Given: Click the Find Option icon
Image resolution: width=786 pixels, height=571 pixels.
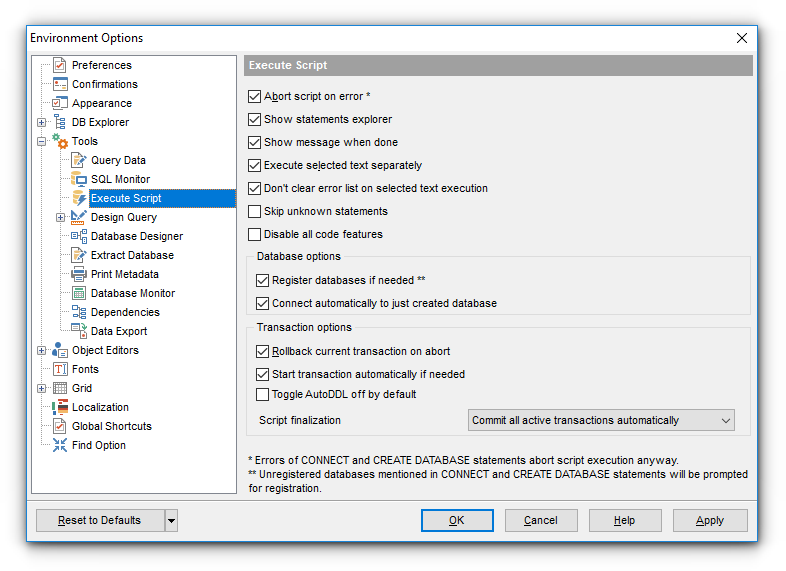Looking at the screenshot, I should [x=60, y=445].
